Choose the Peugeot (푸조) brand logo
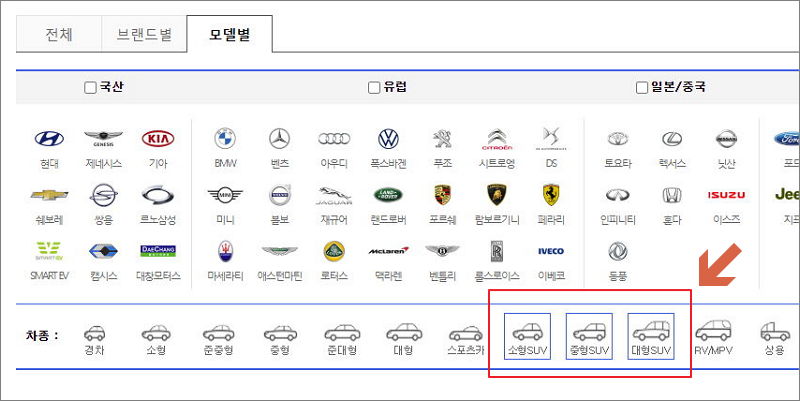 (442, 139)
